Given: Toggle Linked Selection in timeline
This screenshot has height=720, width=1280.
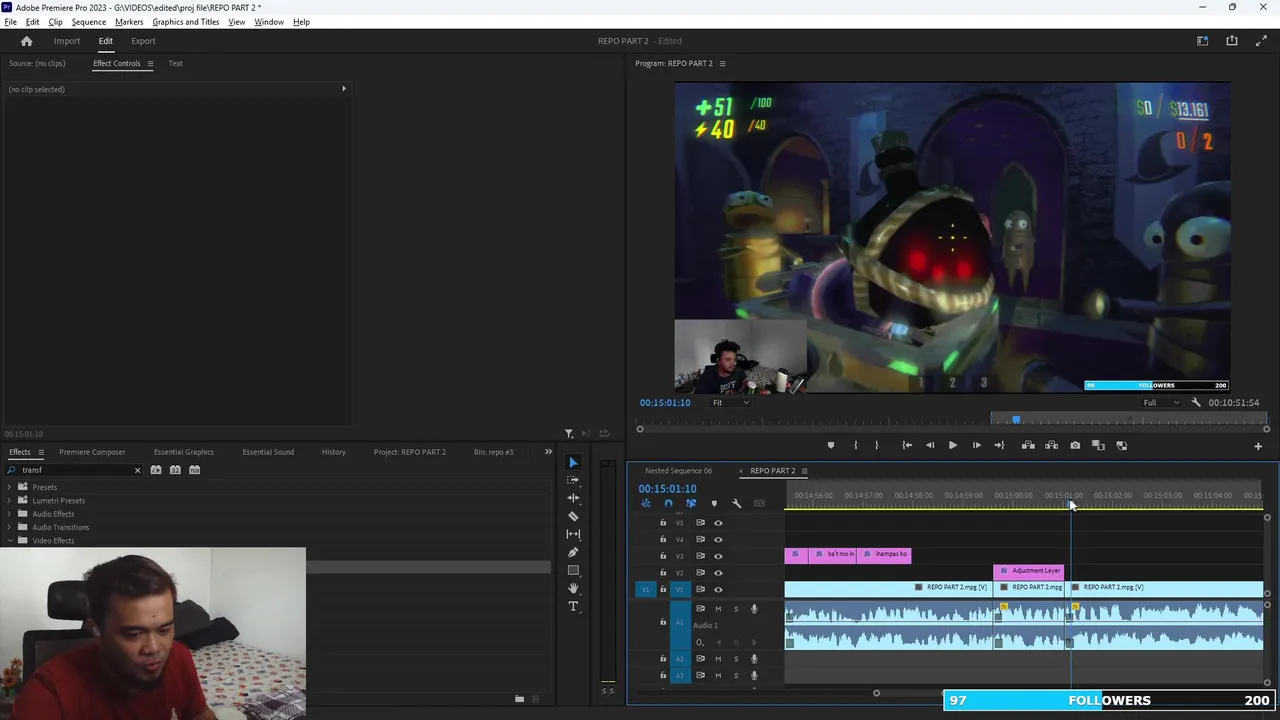Looking at the screenshot, I should coord(691,503).
